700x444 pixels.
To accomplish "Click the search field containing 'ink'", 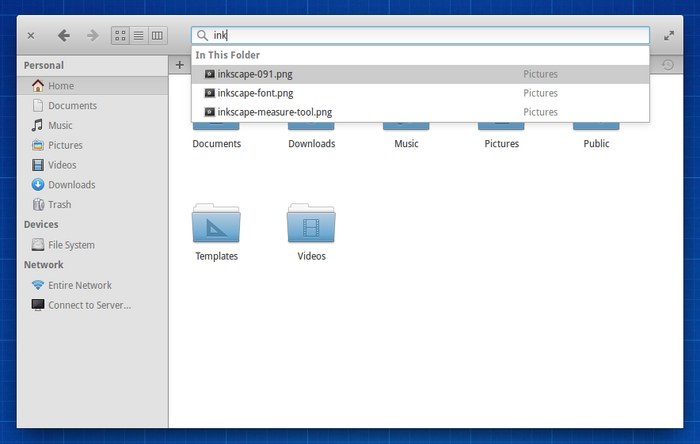I will tap(420, 35).
